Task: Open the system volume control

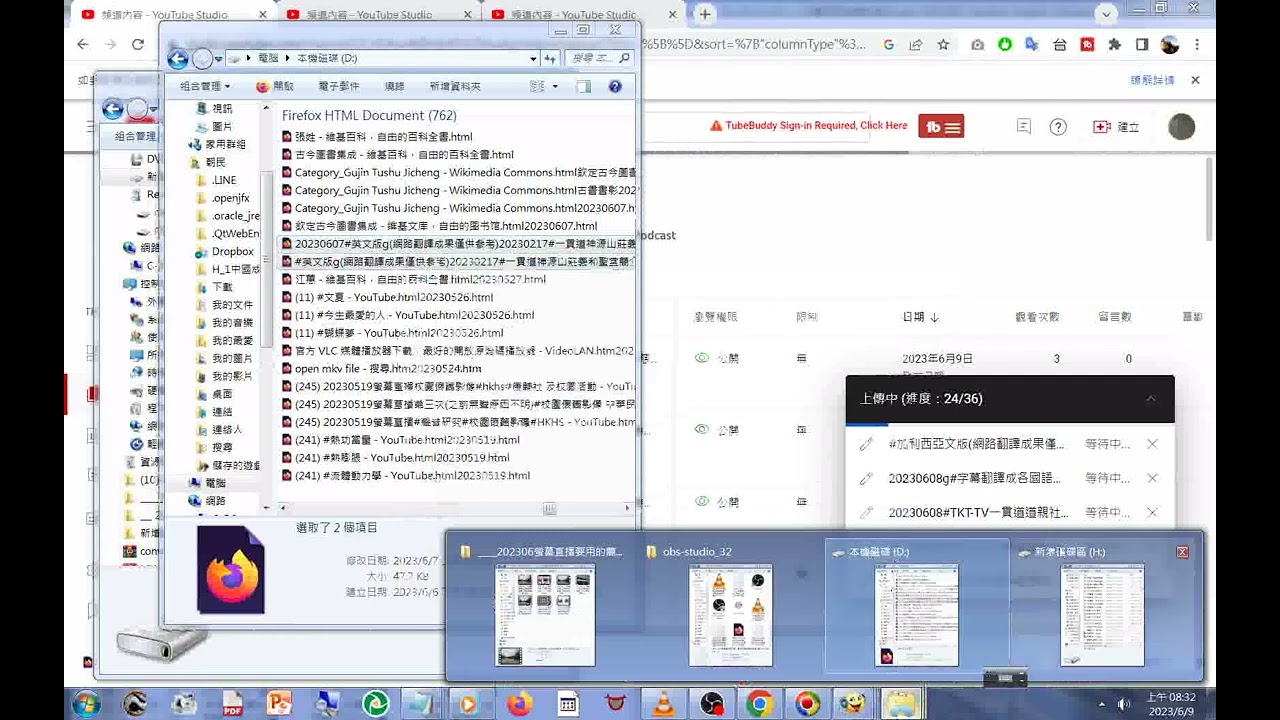Action: pyautogui.click(x=1124, y=704)
